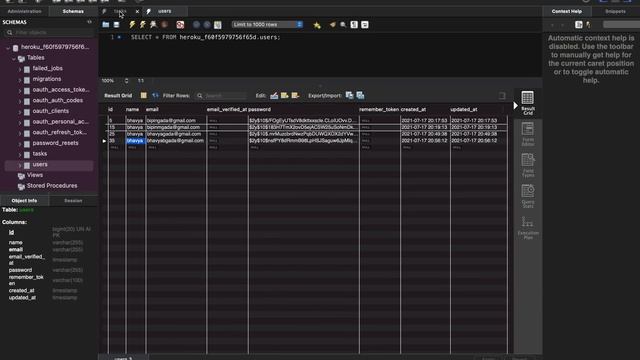Rollback the current transaction

[x=207, y=25]
